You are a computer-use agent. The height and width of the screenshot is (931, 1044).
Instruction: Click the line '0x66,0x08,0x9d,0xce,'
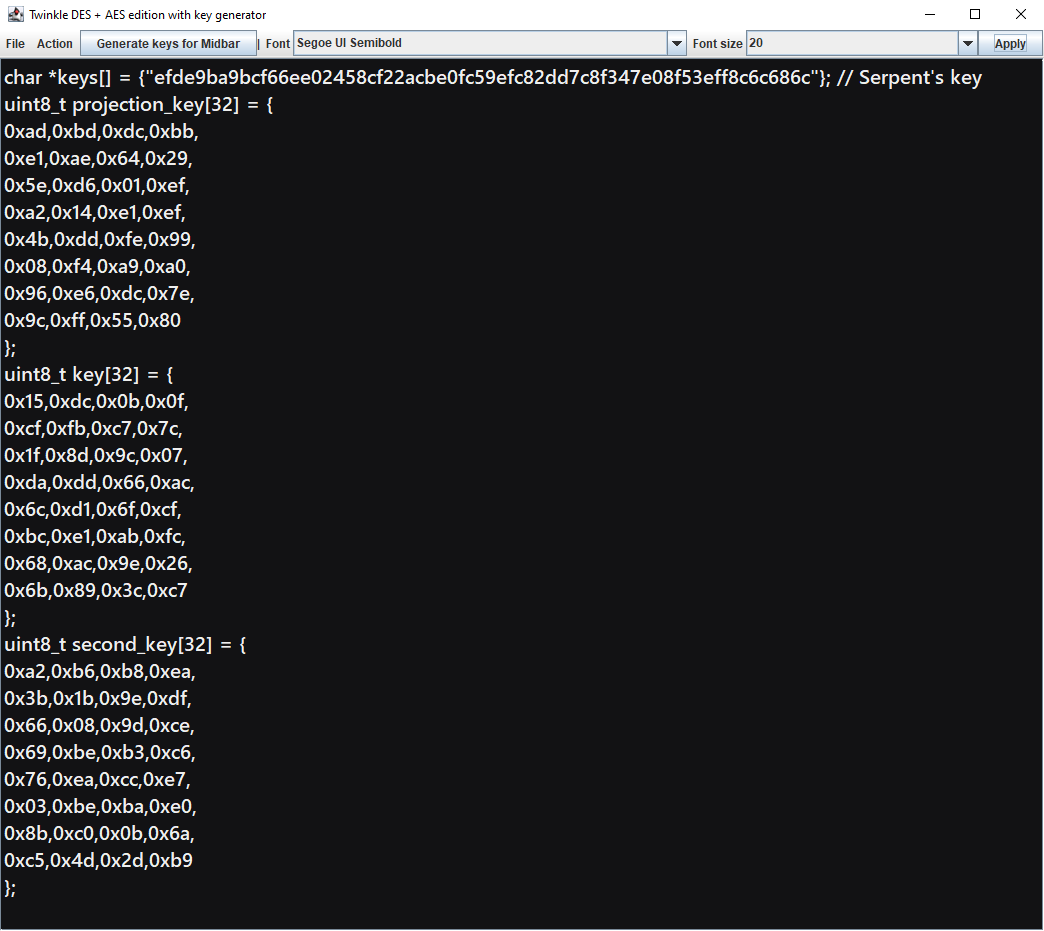pos(99,726)
